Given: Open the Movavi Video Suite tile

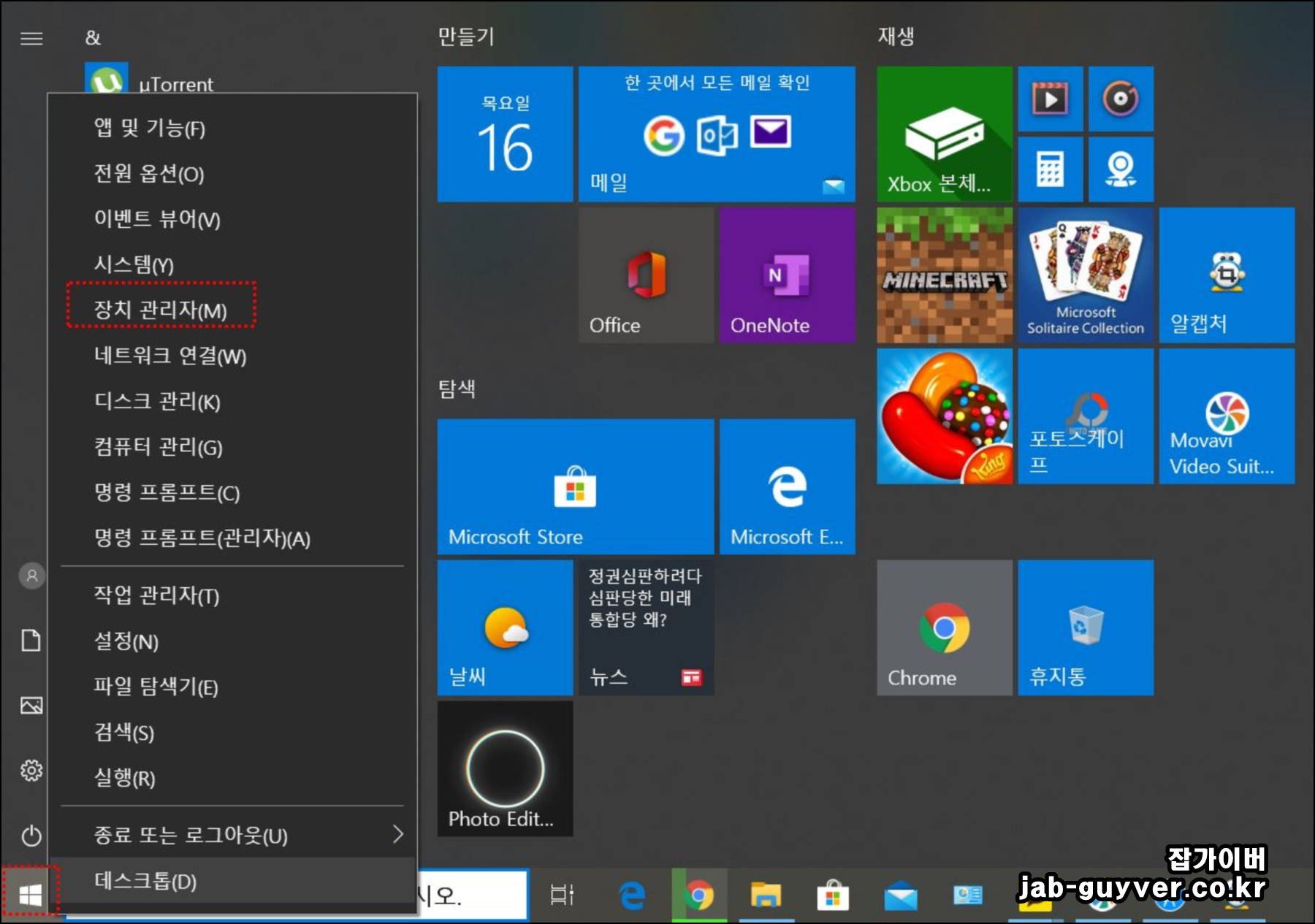Looking at the screenshot, I should pyautogui.click(x=1227, y=416).
